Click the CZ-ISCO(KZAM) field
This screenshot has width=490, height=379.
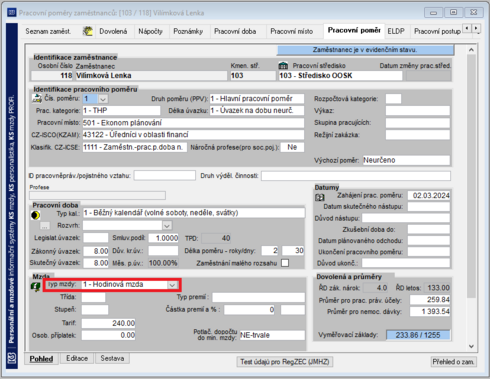coord(193,135)
